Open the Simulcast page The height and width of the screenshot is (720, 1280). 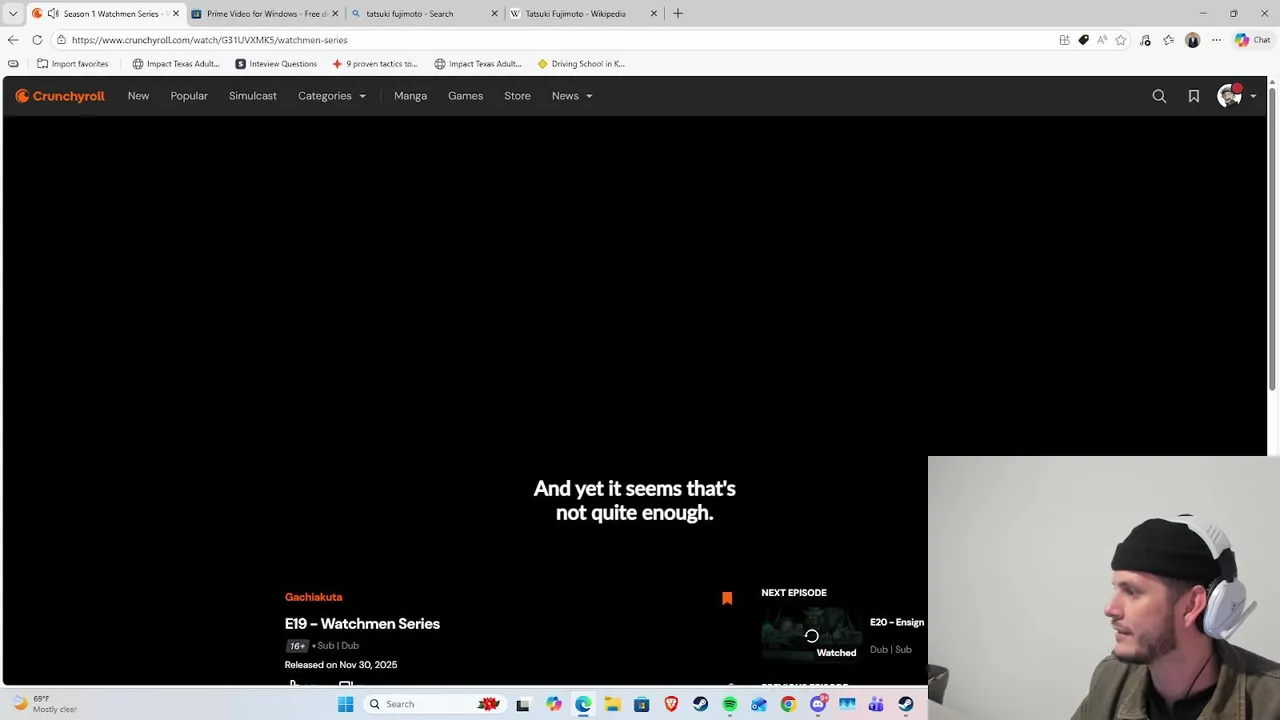click(x=253, y=96)
